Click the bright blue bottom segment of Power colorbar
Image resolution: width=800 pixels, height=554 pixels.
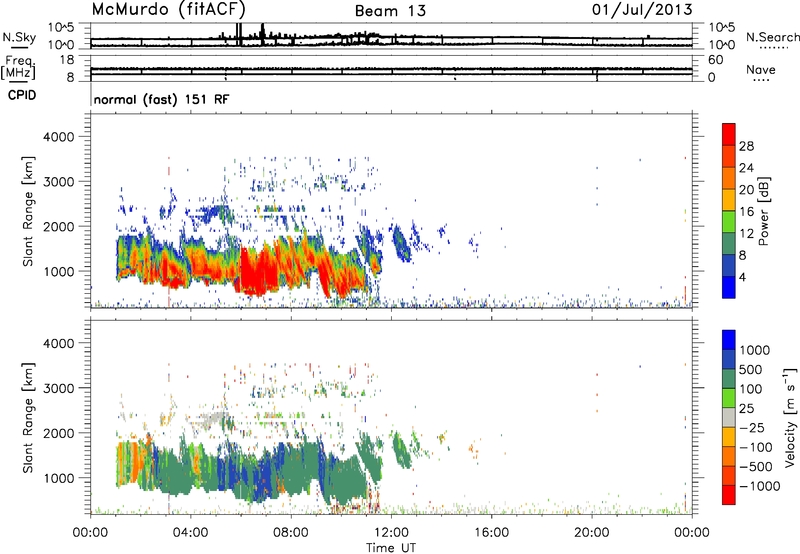(x=729, y=287)
